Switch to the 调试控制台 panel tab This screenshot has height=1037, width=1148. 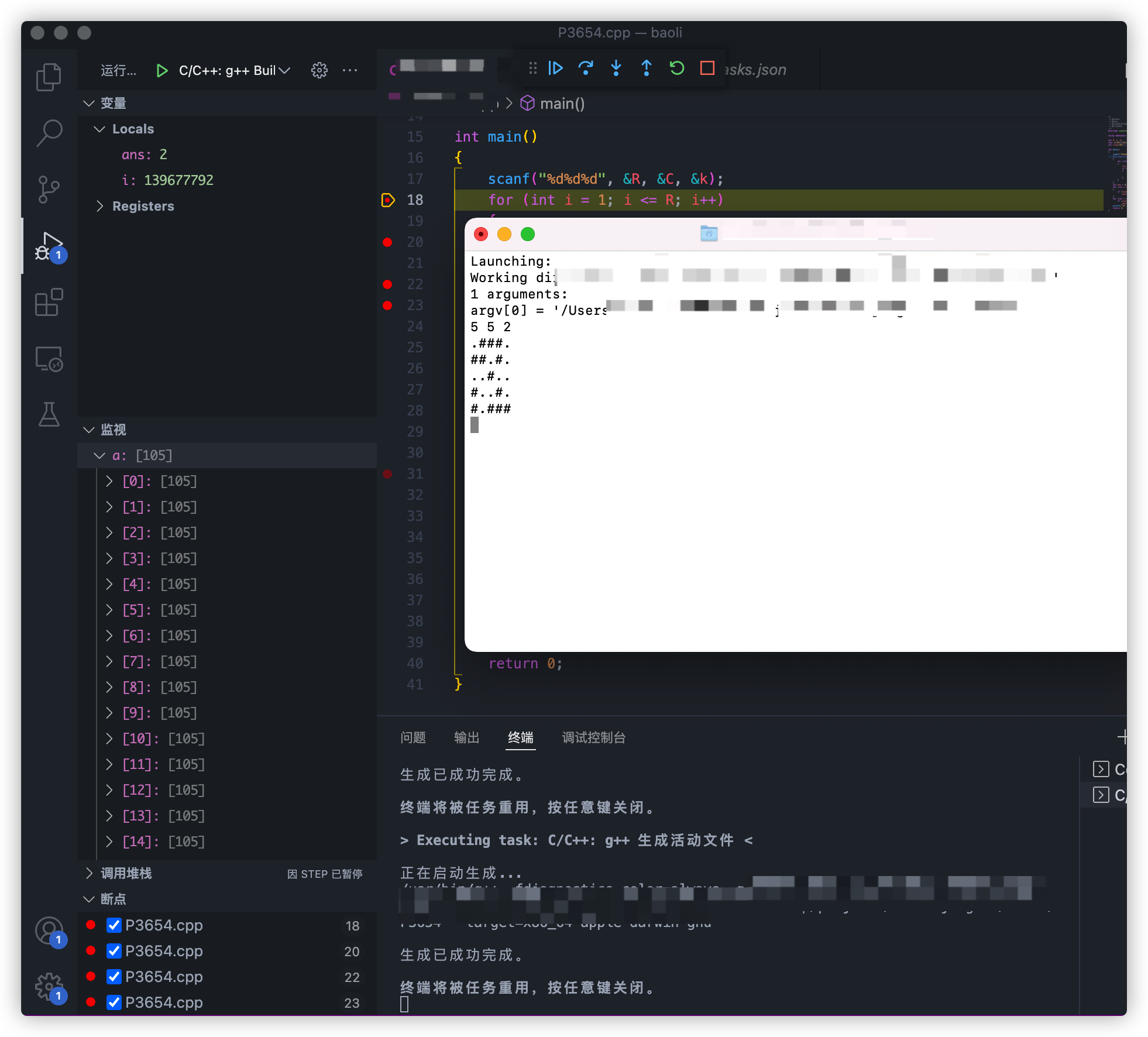tap(594, 738)
